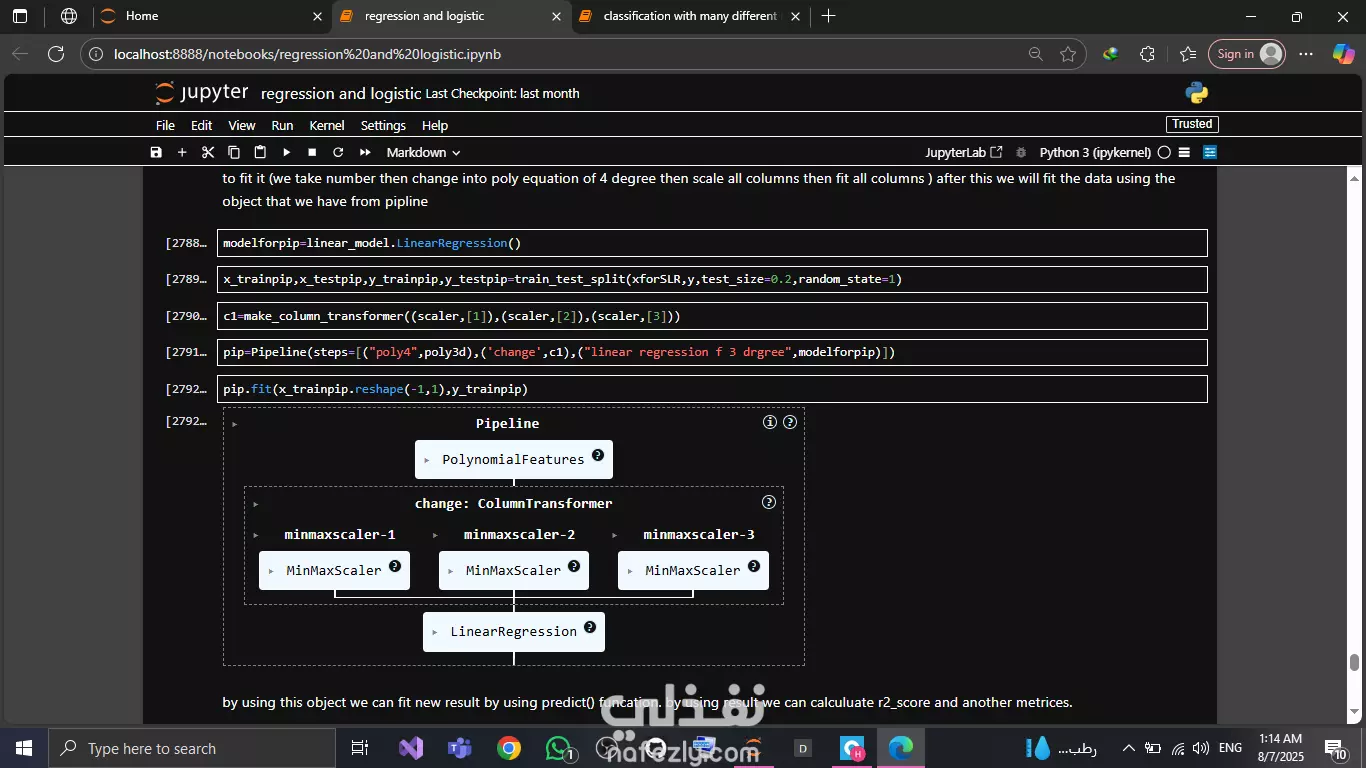1366x768 pixels.
Task: Click notebook title regression and logistic
Action: [x=341, y=93]
